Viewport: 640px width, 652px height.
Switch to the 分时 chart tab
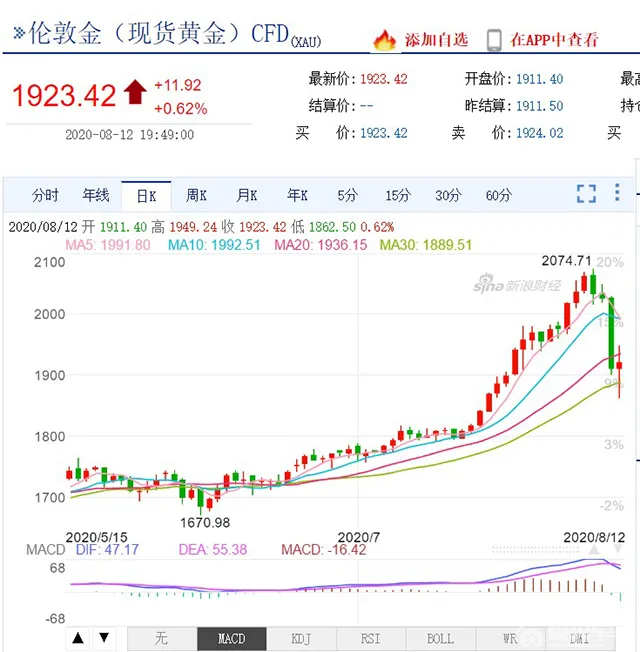coord(45,195)
